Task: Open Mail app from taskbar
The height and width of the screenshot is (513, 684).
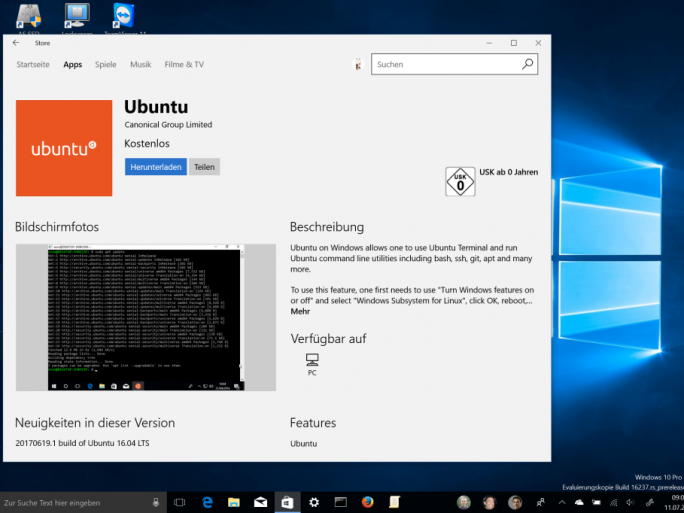Action: [x=260, y=503]
